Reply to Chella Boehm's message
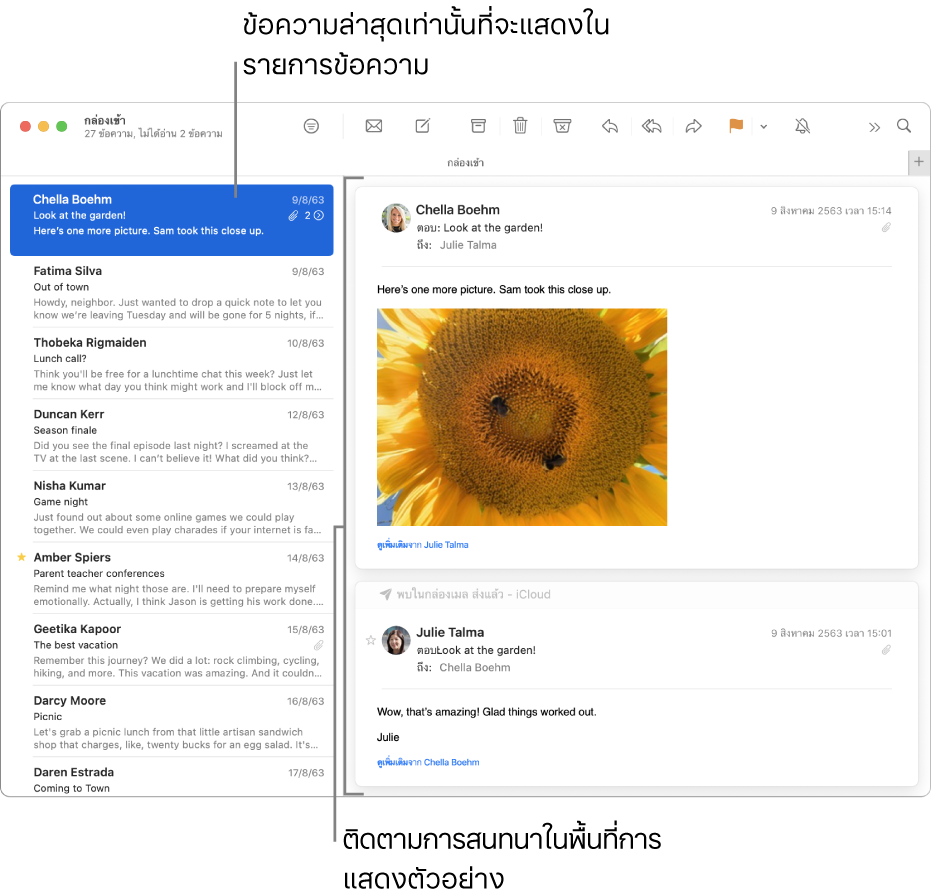This screenshot has height=896, width=931. pos(609,126)
